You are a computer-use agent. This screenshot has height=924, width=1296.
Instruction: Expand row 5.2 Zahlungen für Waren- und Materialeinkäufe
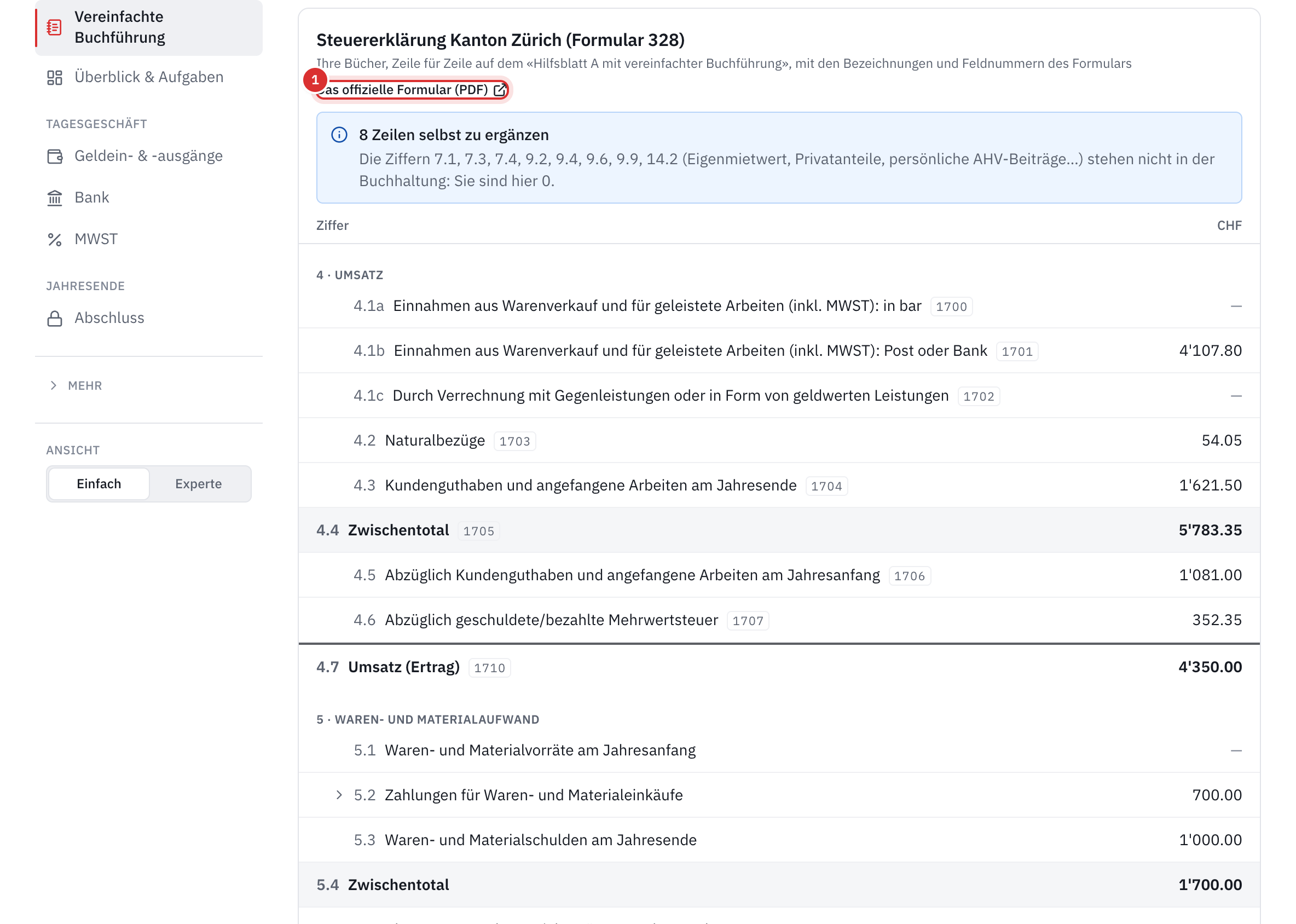(x=339, y=795)
